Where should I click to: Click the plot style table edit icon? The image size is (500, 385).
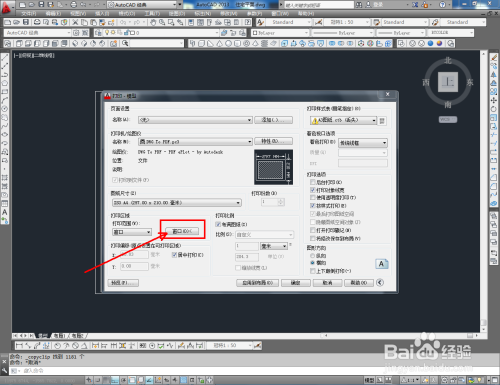tap(382, 120)
